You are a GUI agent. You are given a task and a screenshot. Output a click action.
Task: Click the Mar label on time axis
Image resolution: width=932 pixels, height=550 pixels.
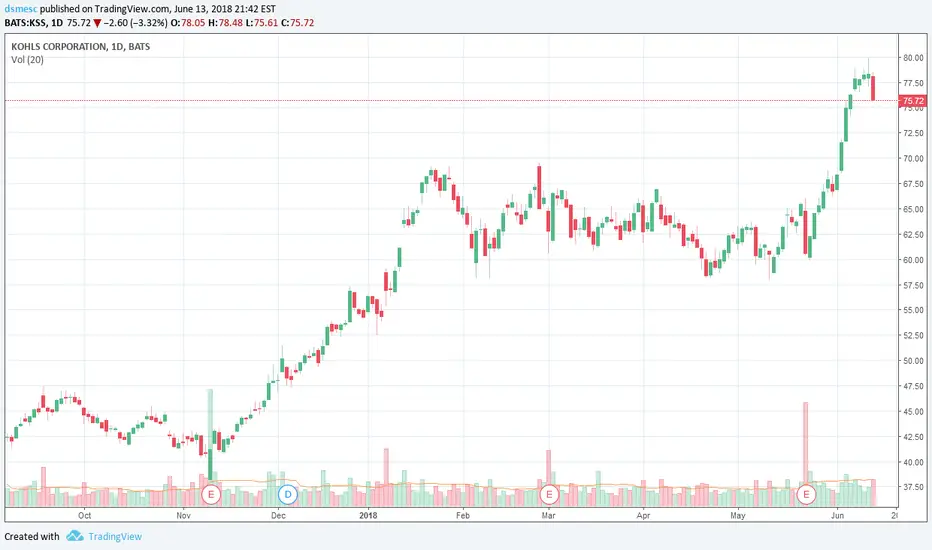(x=549, y=516)
